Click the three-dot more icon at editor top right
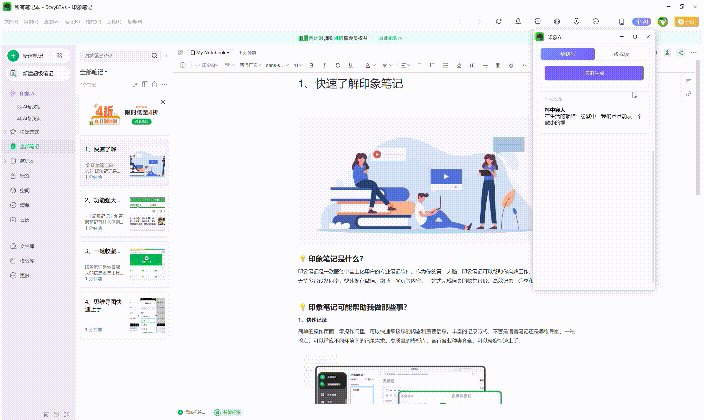704x420 pixels. [x=694, y=53]
